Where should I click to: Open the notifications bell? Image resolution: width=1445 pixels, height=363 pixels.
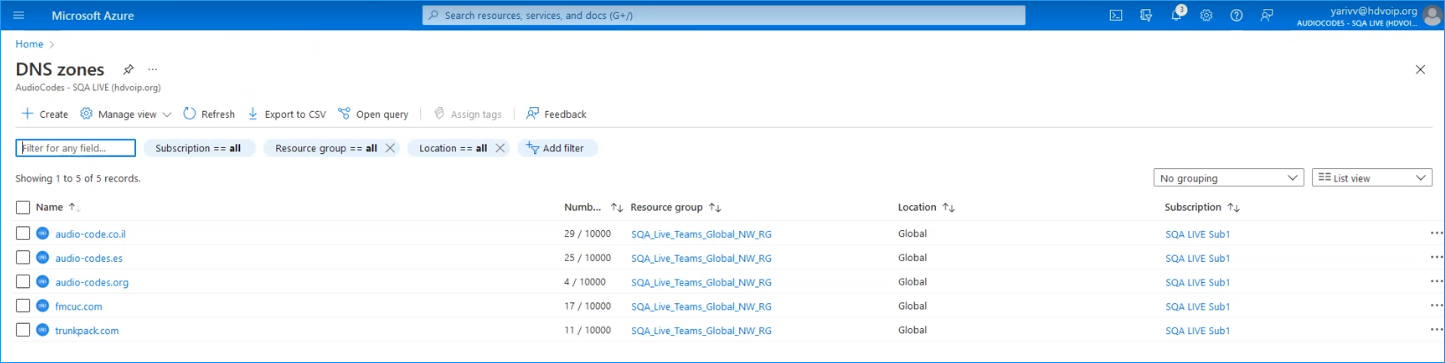click(x=1177, y=15)
